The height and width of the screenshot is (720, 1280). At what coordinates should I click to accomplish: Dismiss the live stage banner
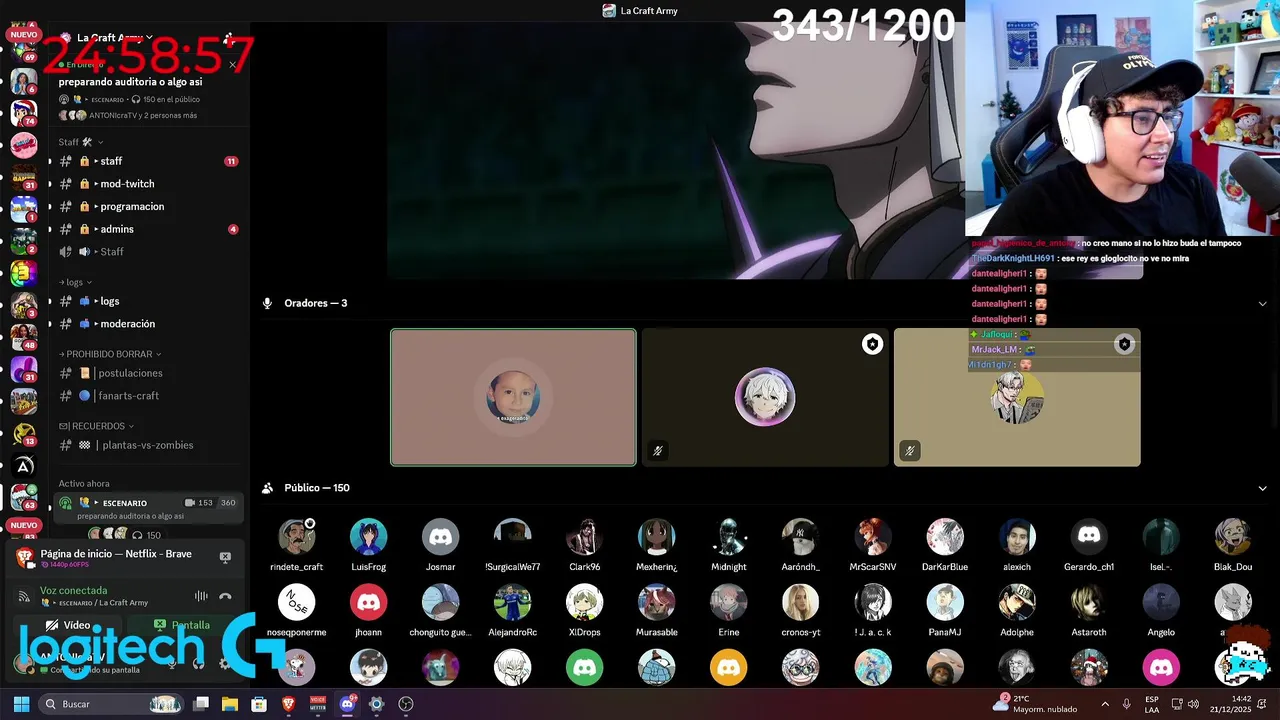coord(233,65)
